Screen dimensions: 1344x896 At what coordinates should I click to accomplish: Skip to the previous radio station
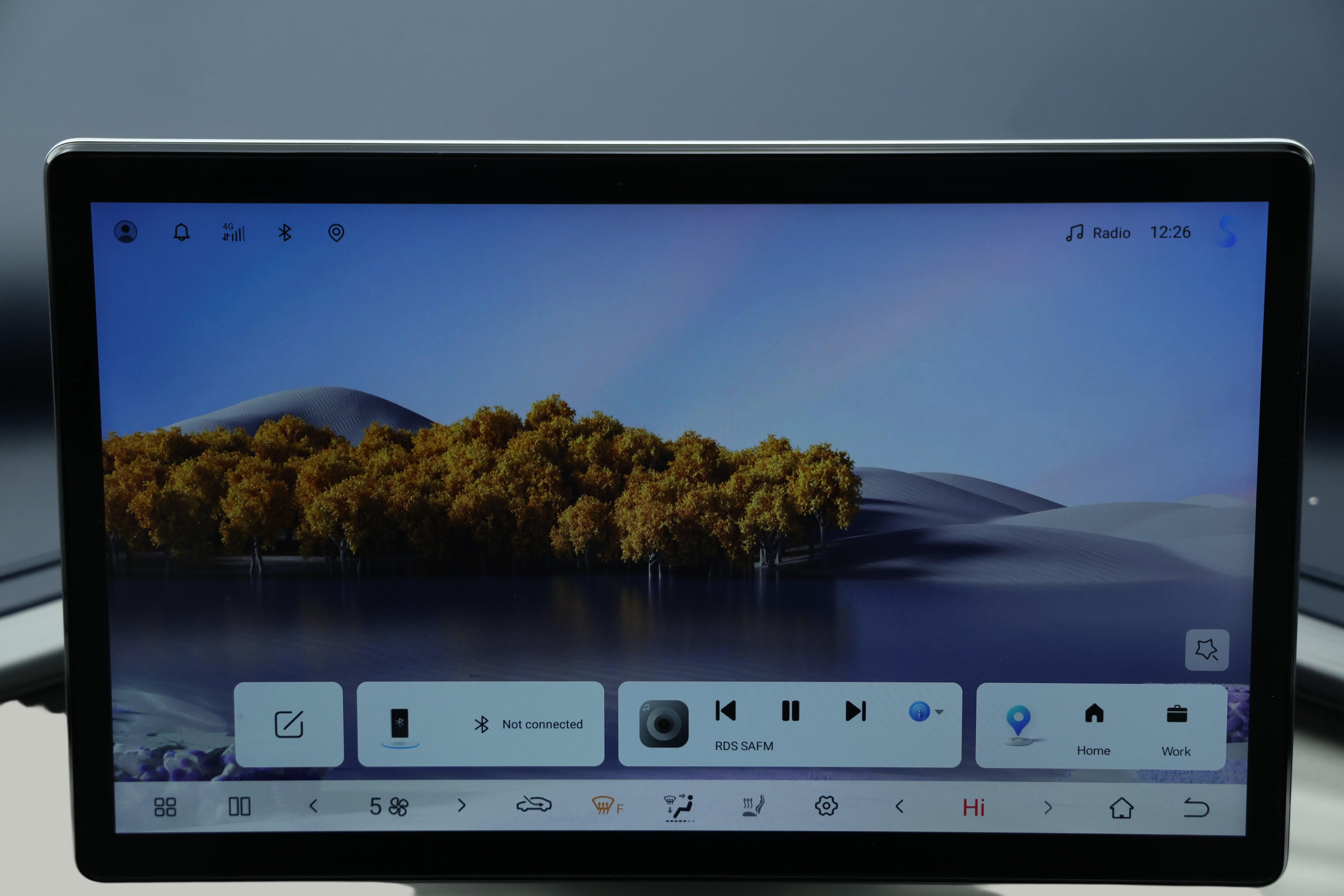726,711
